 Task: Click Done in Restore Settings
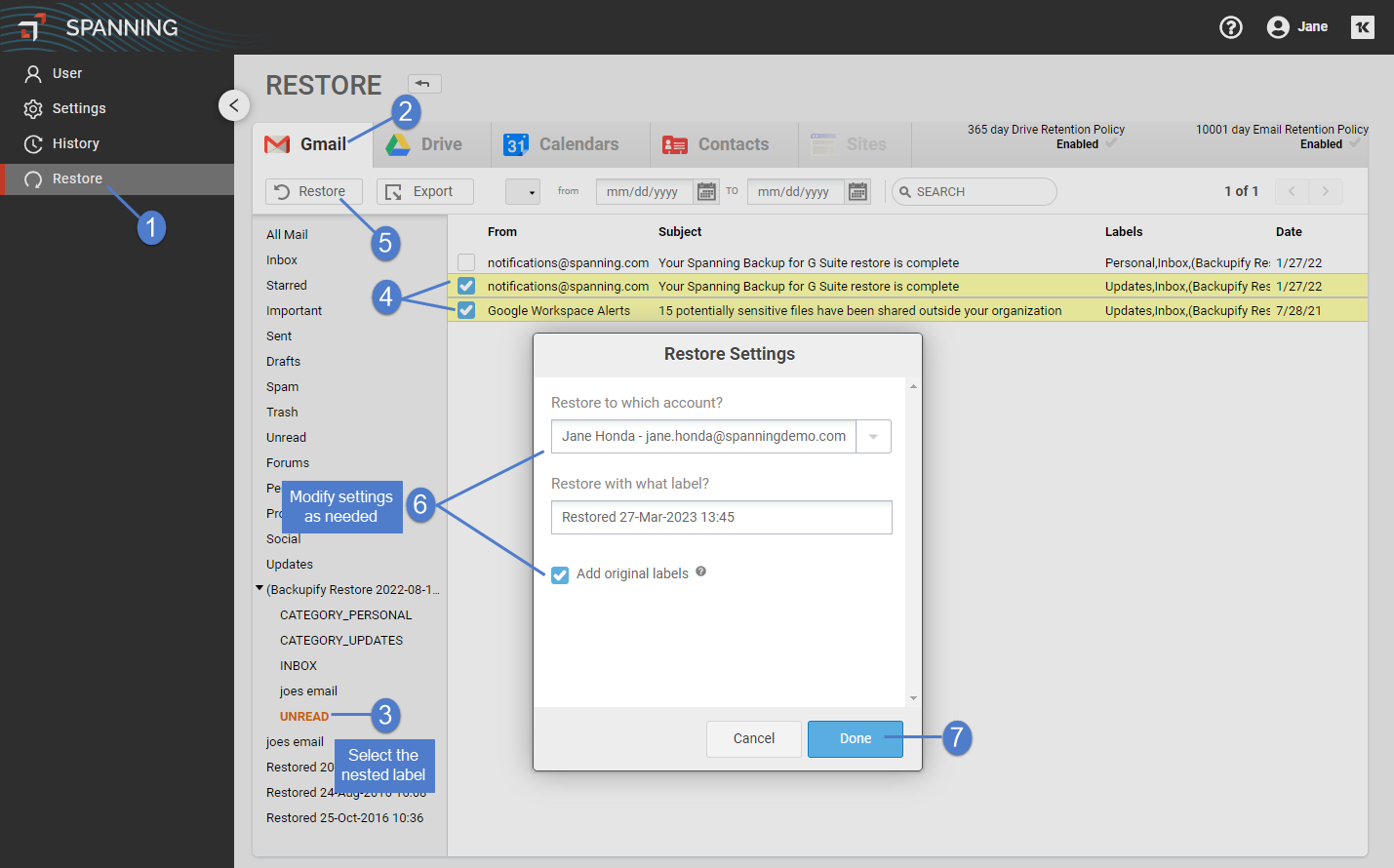tap(856, 738)
